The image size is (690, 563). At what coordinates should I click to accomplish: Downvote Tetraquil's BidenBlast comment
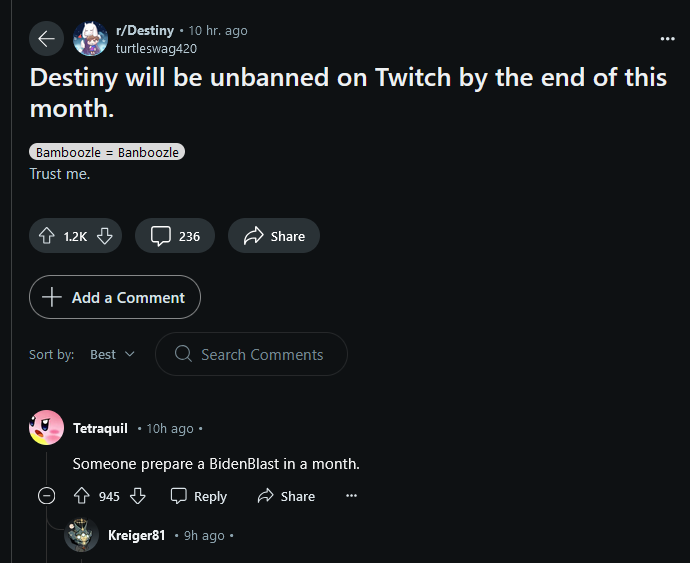pos(138,496)
